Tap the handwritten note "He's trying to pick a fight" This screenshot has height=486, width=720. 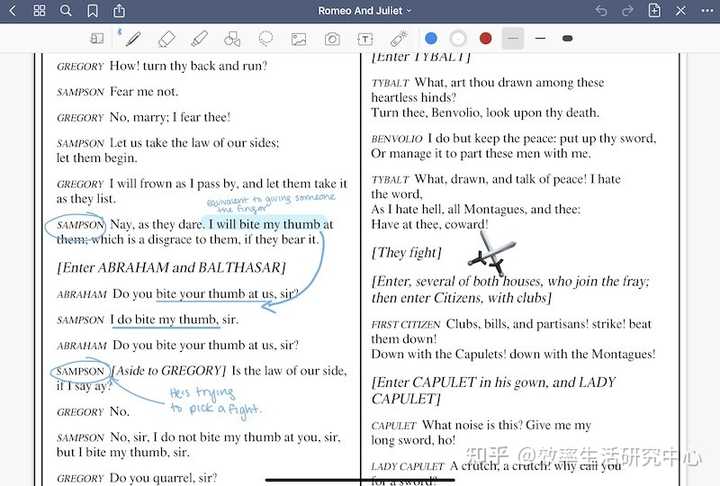coord(215,401)
